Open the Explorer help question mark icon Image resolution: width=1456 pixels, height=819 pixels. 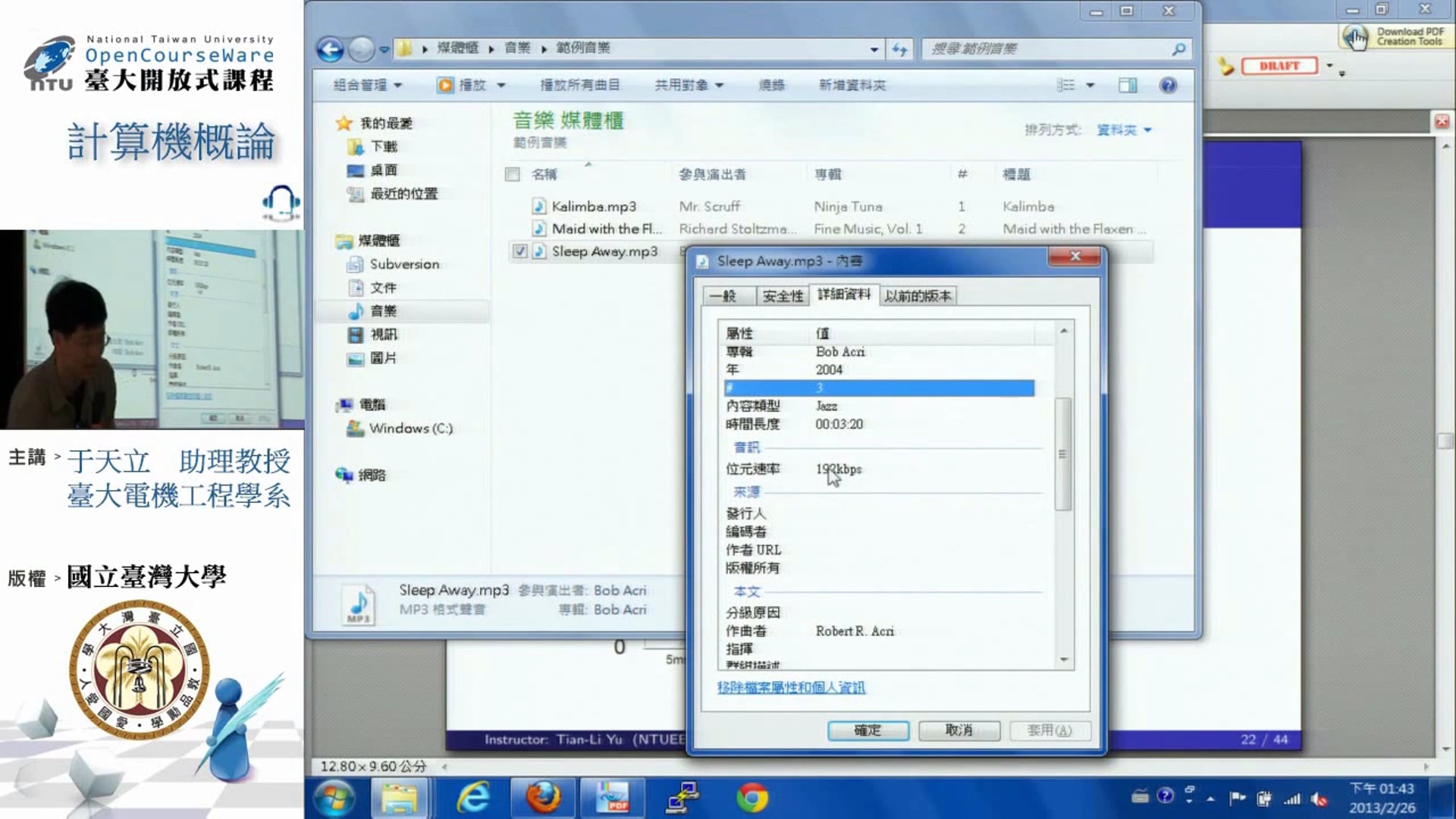point(1168,85)
